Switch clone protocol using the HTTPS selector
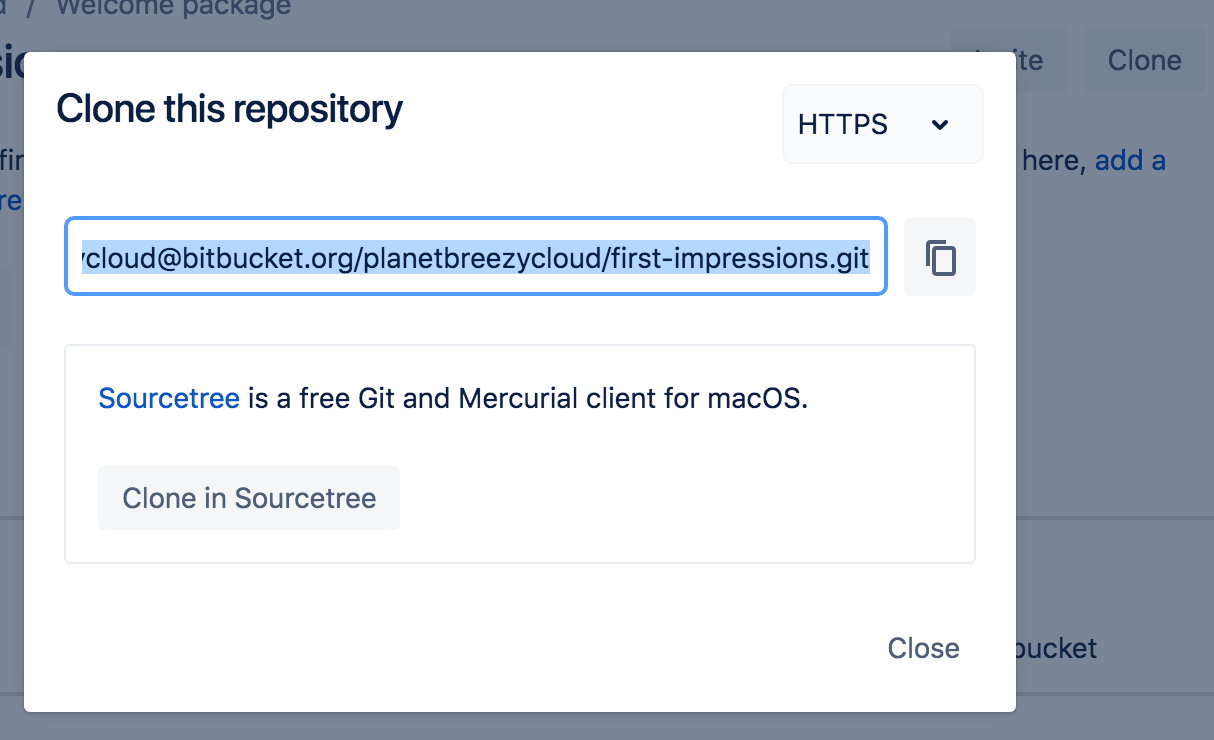 coord(881,124)
